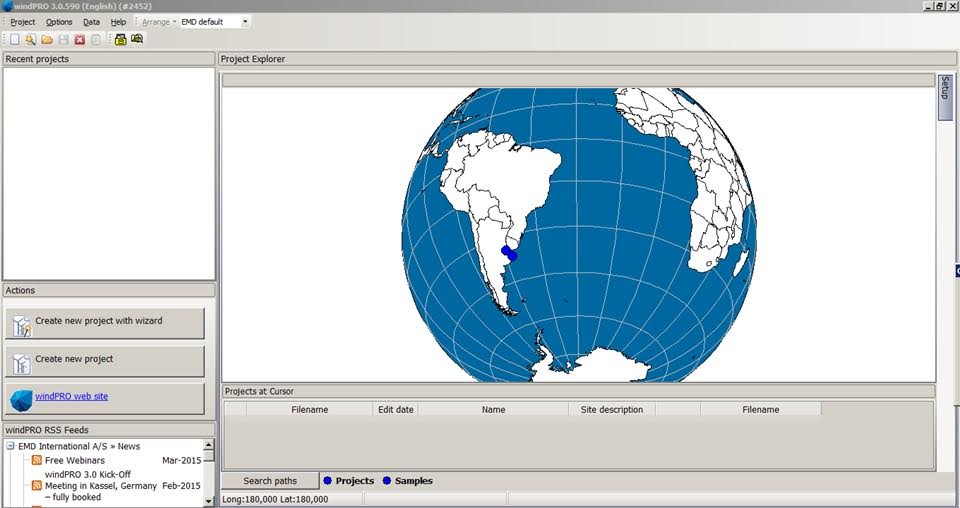The width and height of the screenshot is (960, 508).
Task: Open the yellow catalogue toolbar icon
Action: pos(121,39)
